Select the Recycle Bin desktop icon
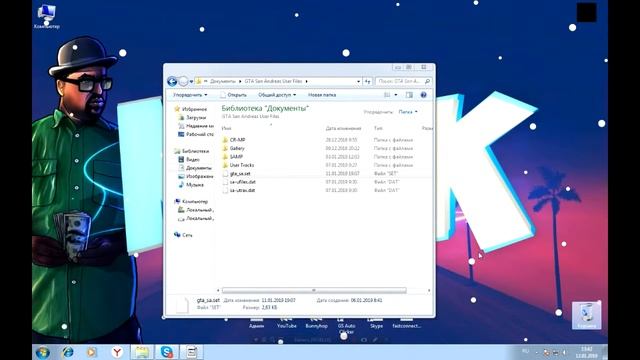This screenshot has width=640, height=360. point(587,316)
